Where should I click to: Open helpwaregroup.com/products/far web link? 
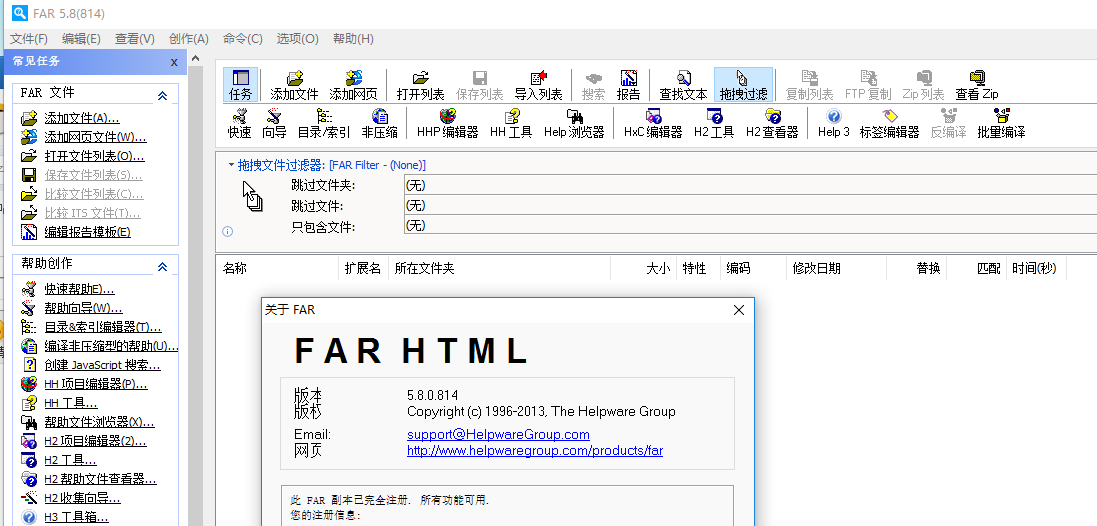(535, 450)
